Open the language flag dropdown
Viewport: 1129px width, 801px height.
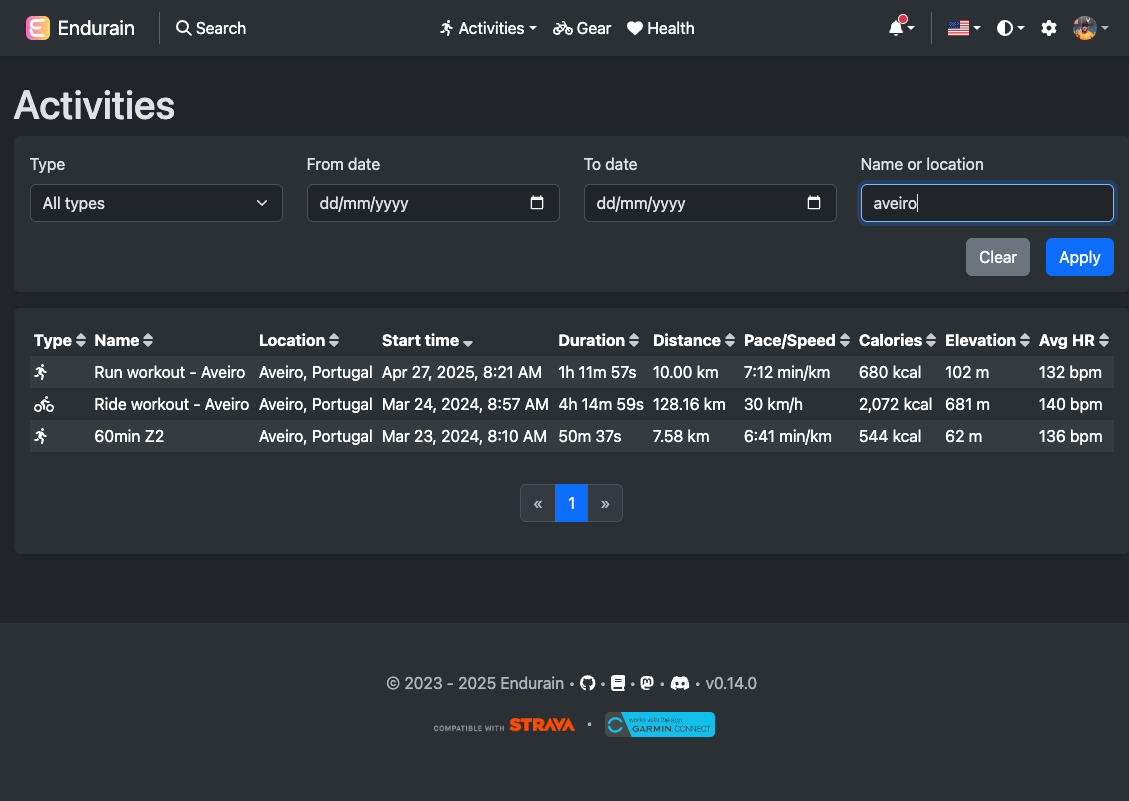(x=963, y=28)
